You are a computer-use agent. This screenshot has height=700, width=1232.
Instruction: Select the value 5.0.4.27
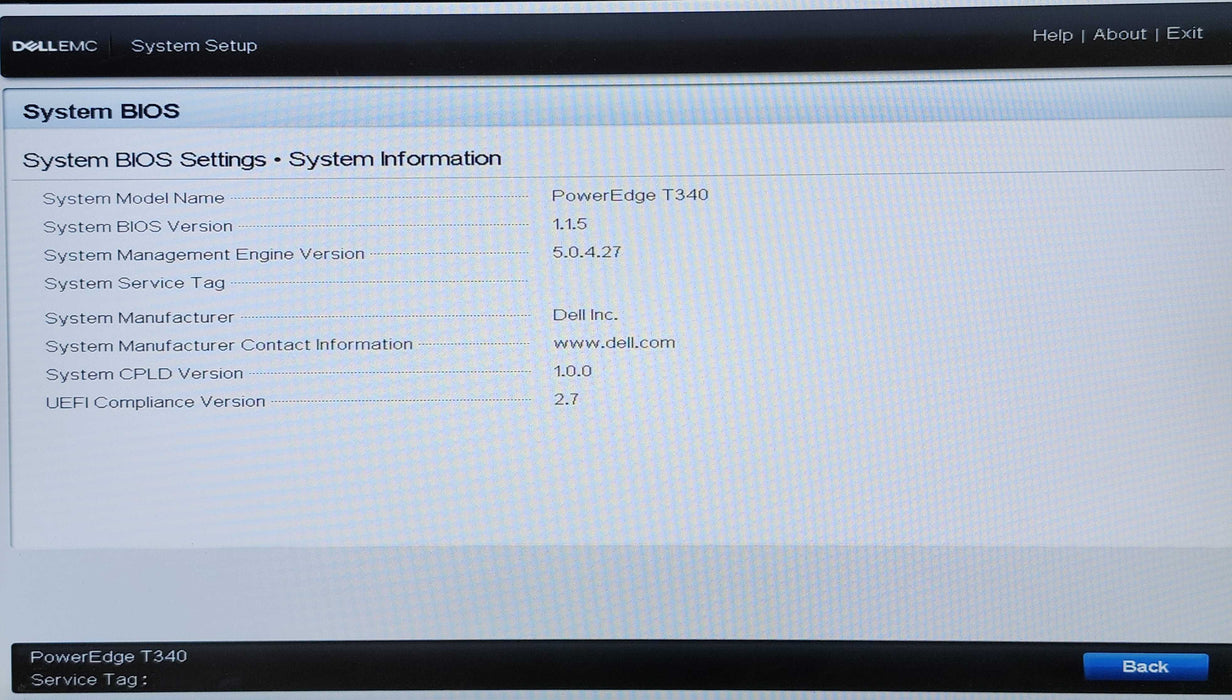click(587, 252)
